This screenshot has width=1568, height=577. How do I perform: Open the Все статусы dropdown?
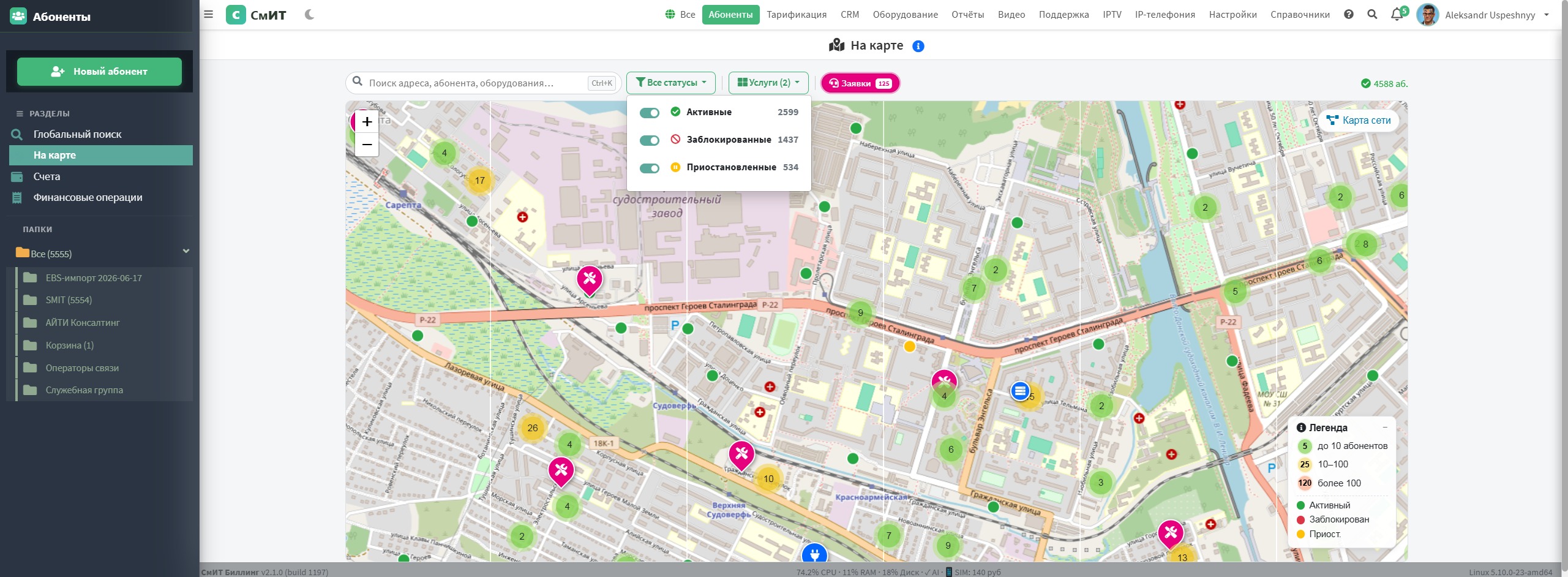click(670, 83)
